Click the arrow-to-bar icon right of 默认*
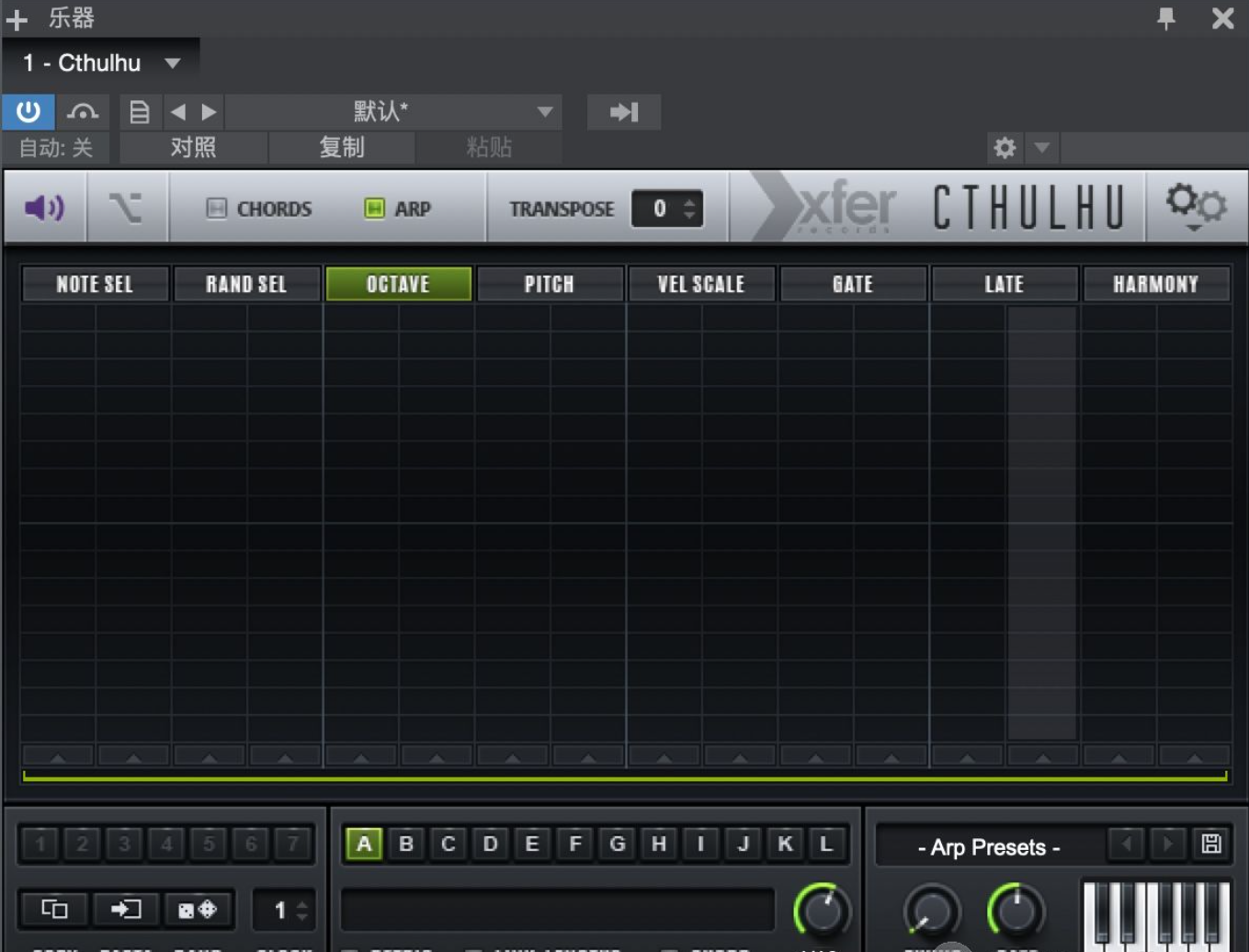This screenshot has height=952, width=1249. pyautogui.click(x=624, y=112)
